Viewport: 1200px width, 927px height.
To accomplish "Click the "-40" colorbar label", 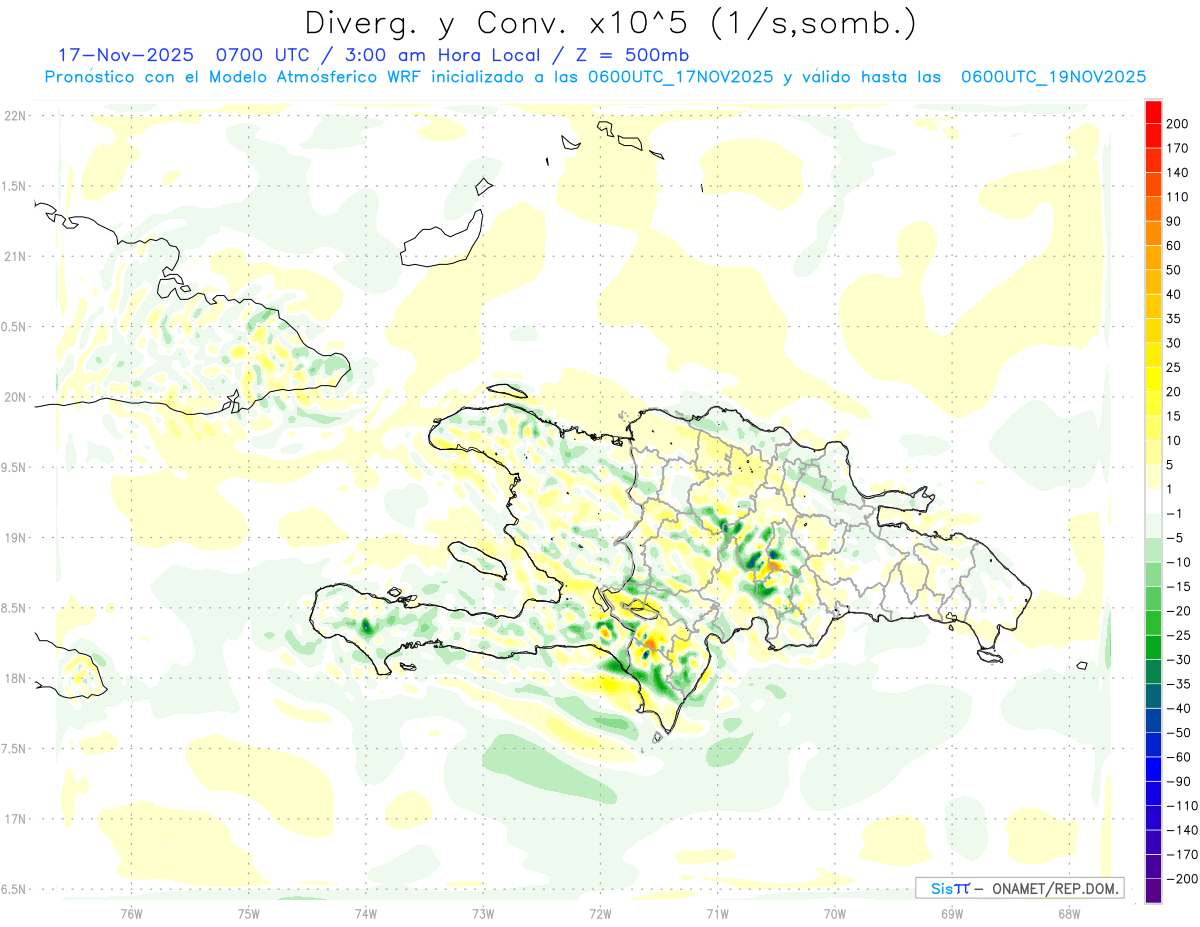I will point(1180,709).
